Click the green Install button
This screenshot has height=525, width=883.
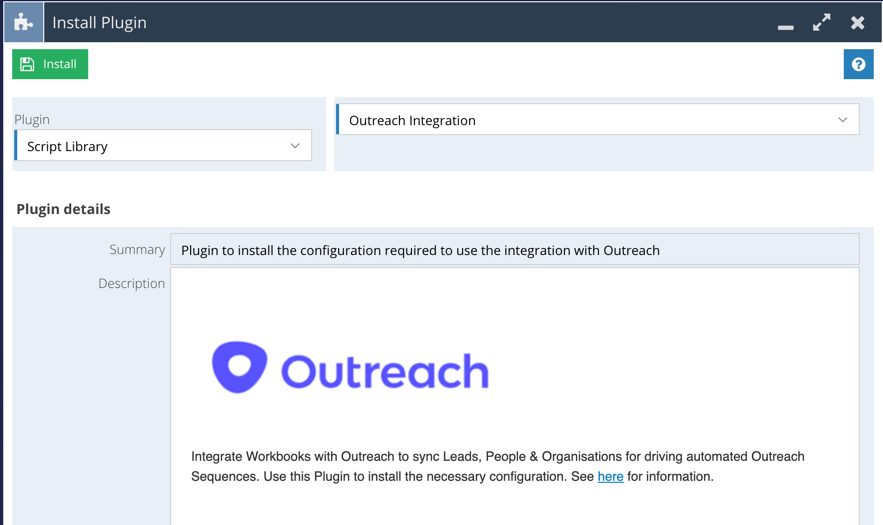point(50,64)
